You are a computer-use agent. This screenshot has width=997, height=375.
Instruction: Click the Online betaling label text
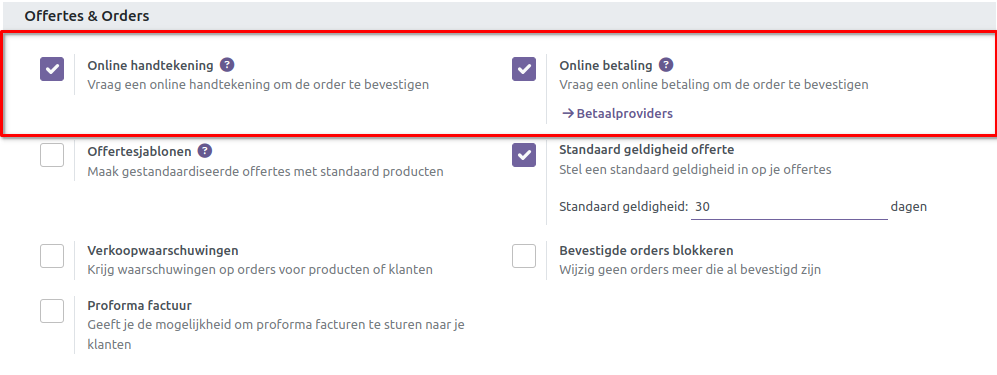click(606, 65)
